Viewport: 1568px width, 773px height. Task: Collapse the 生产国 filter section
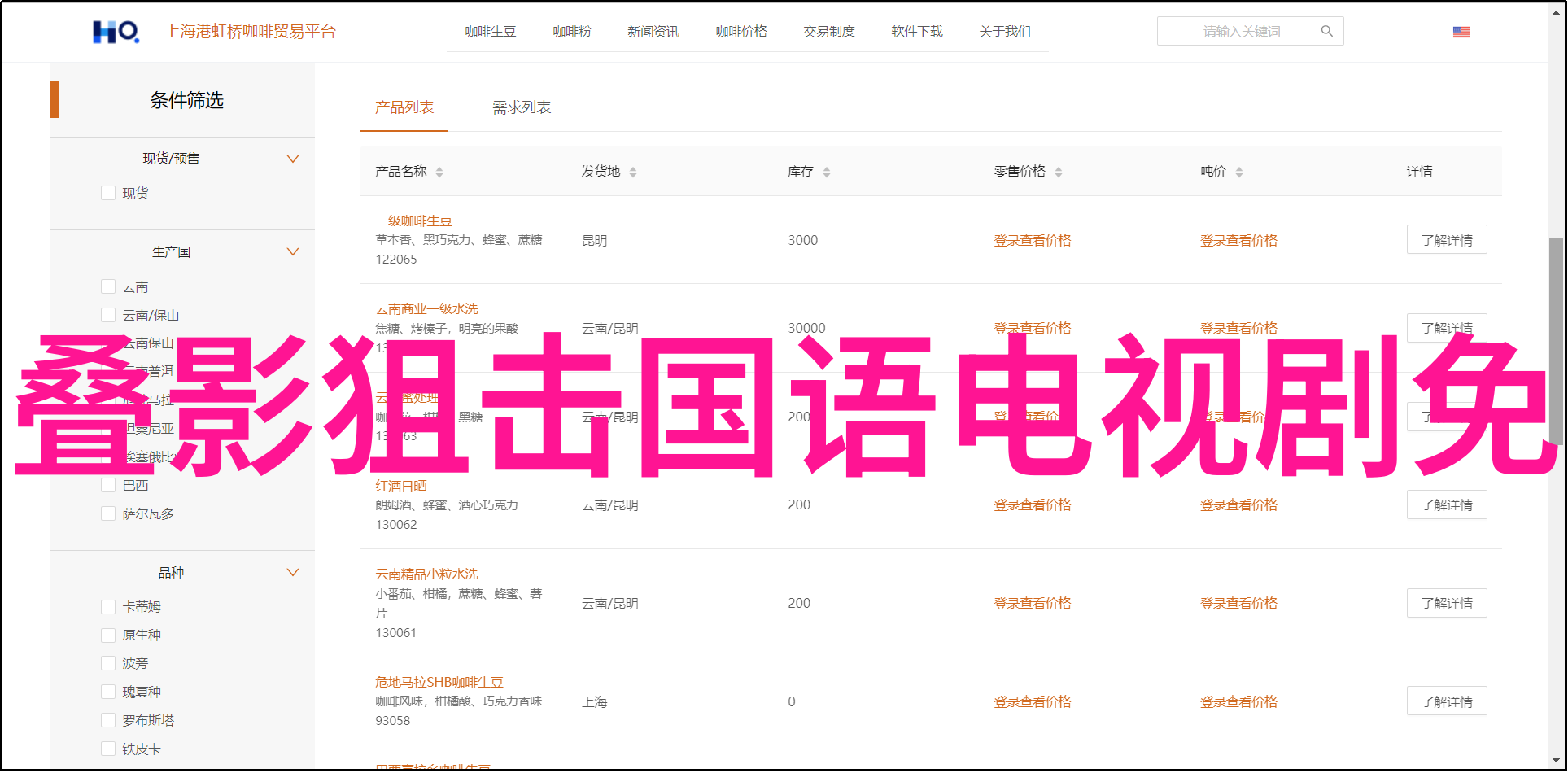pyautogui.click(x=293, y=251)
